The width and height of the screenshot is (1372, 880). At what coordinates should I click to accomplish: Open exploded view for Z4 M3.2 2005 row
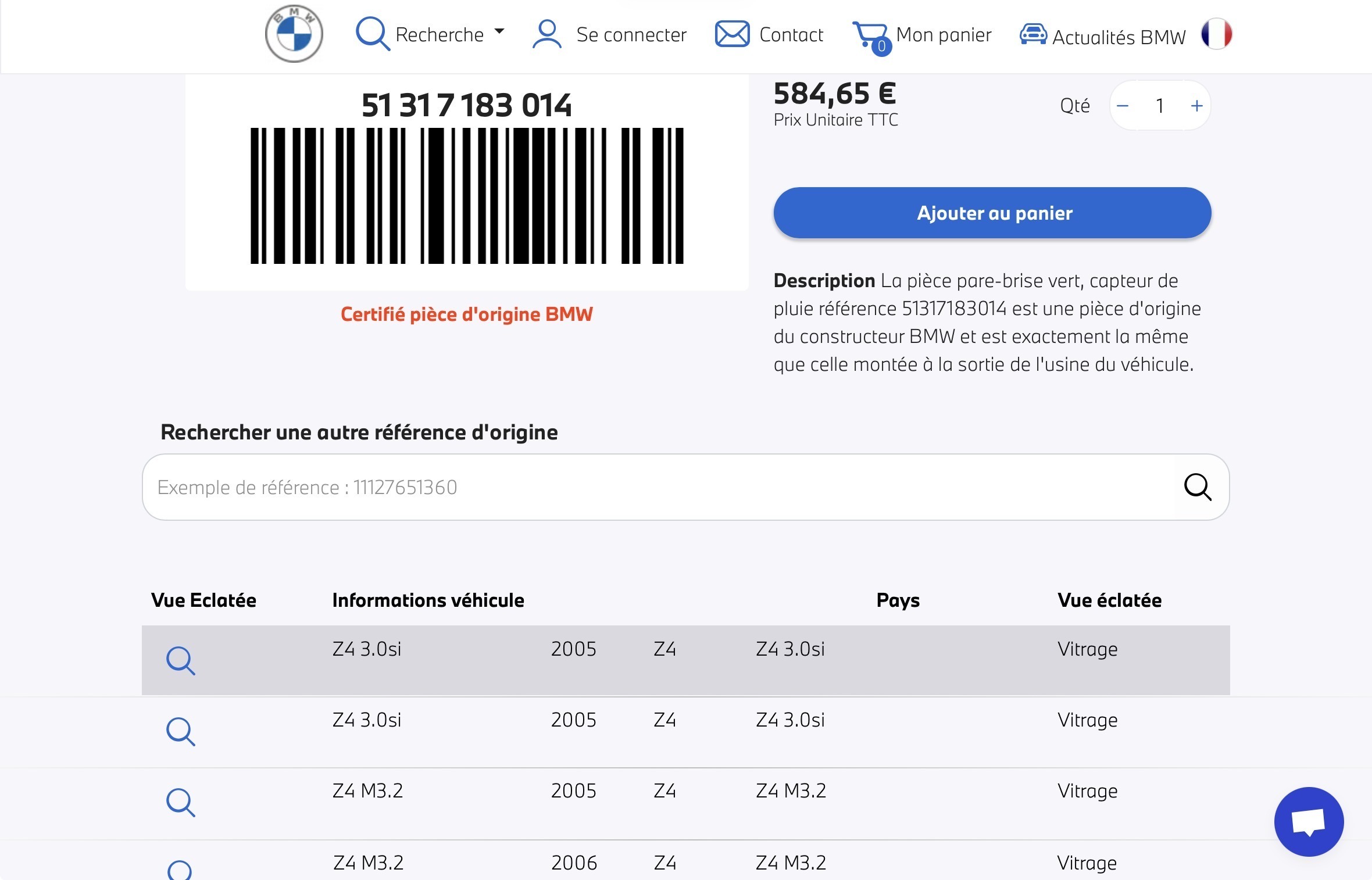click(181, 803)
